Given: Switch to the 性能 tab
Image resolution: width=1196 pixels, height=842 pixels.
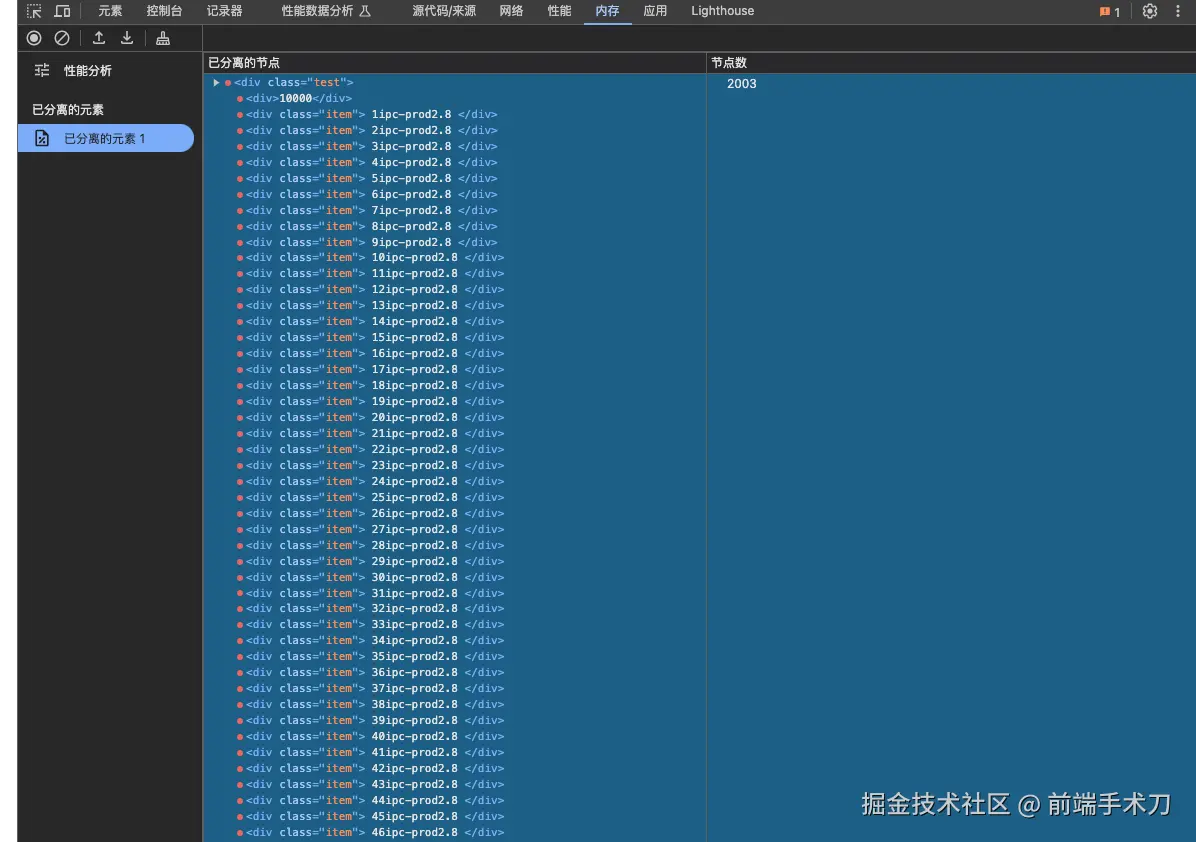Looking at the screenshot, I should 559,11.
